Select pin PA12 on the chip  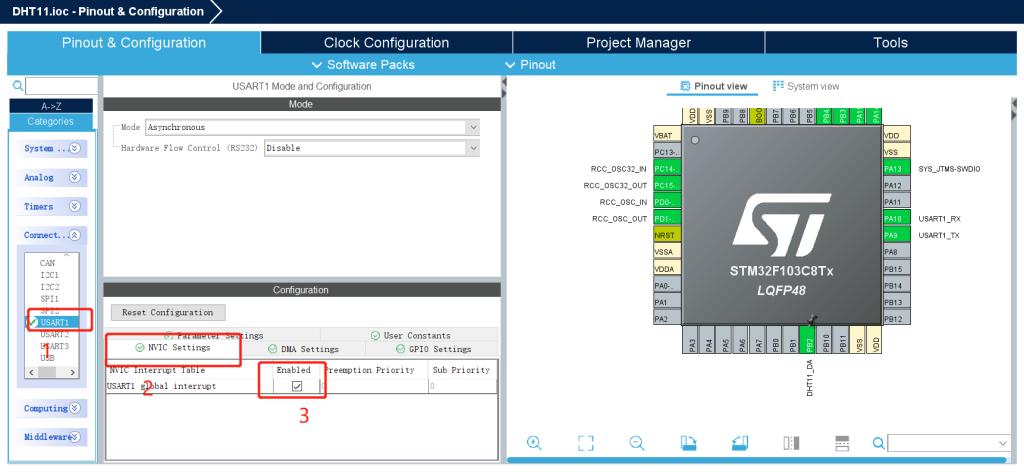895,185
